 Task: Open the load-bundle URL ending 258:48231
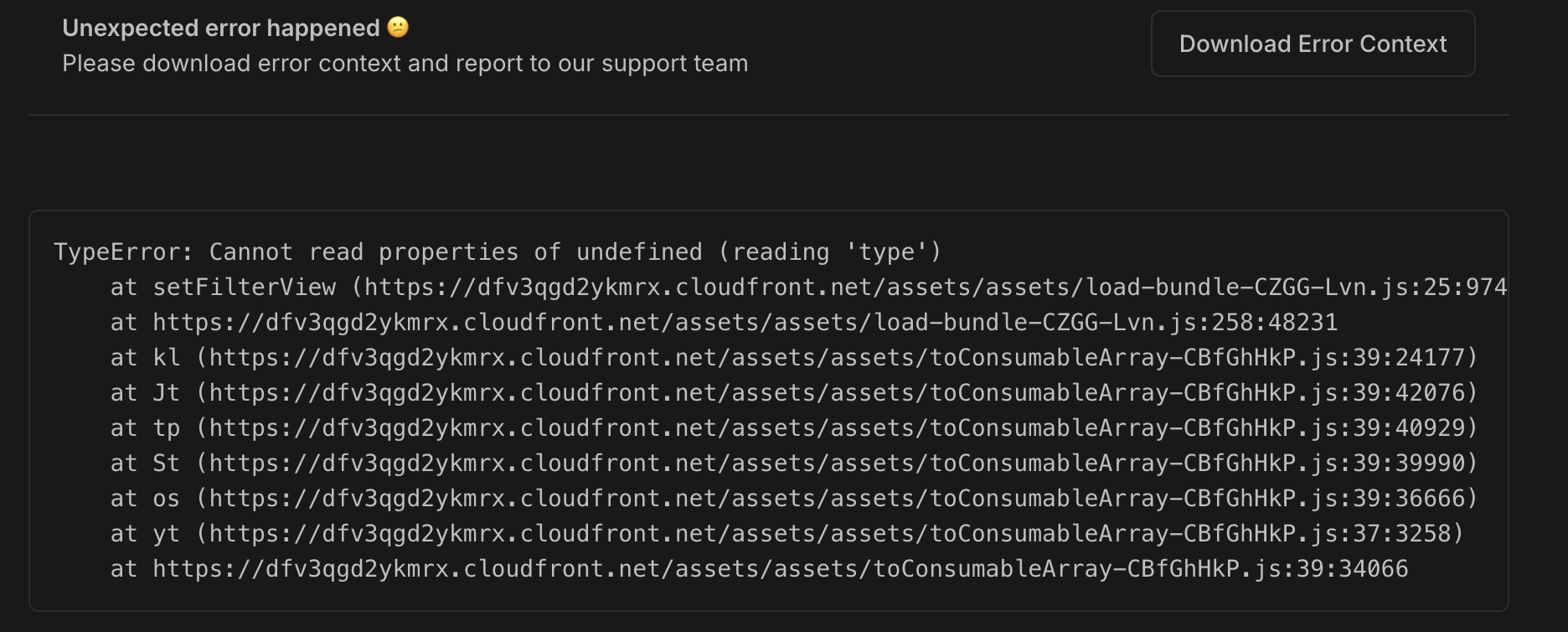tap(745, 323)
